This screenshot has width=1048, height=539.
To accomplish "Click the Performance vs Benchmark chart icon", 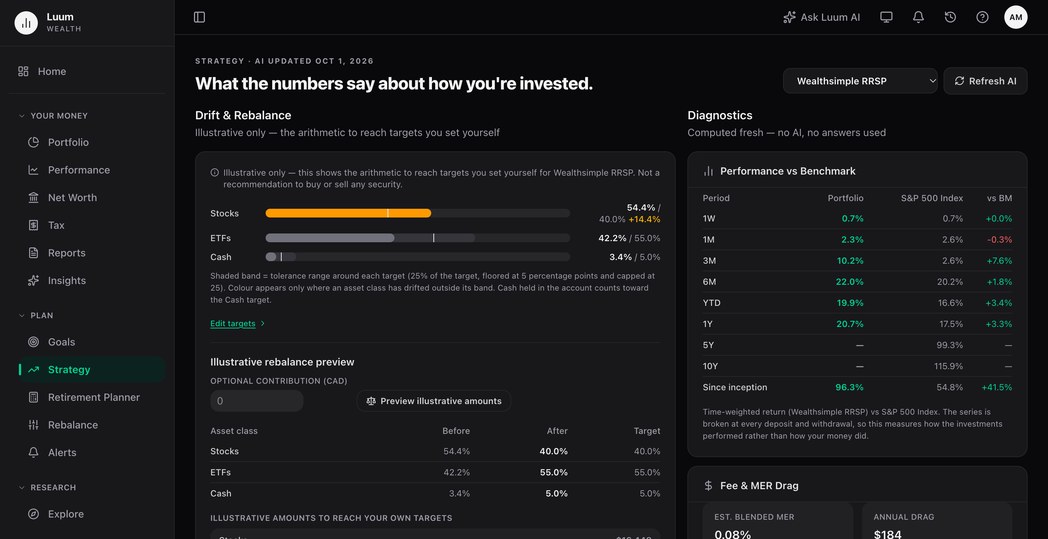I will coord(708,171).
